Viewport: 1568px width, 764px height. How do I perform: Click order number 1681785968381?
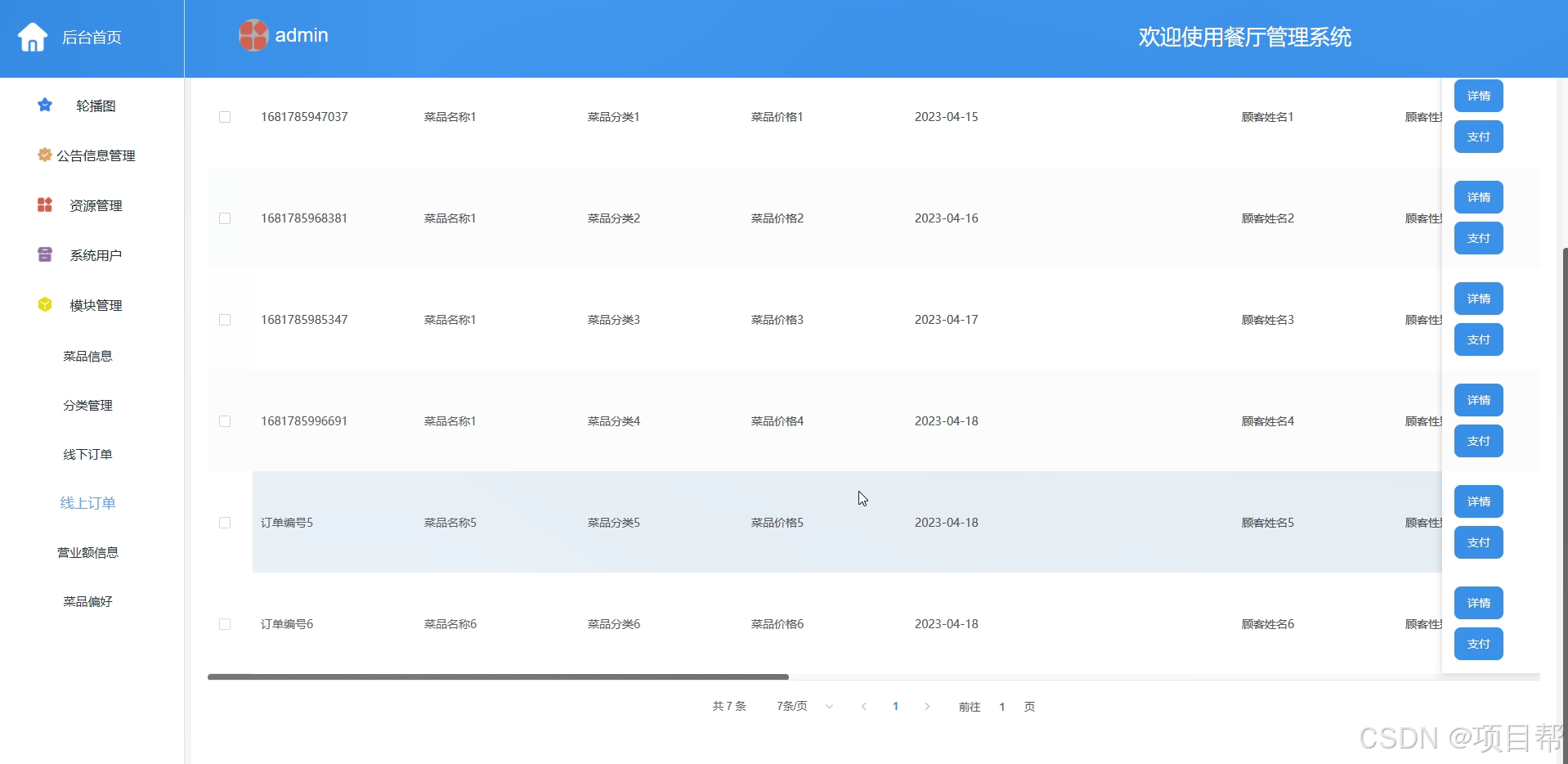304,218
